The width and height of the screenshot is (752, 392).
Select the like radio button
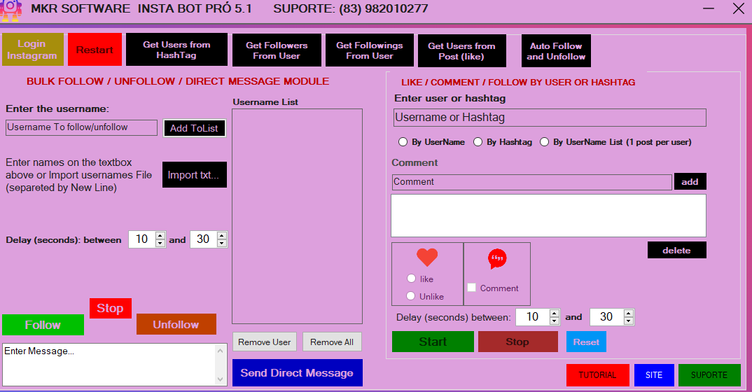coord(411,279)
